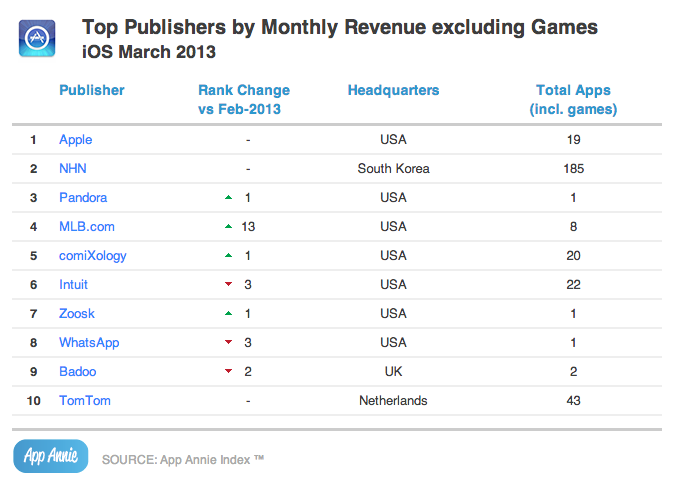Open the TomTom publisher link
689x487 pixels.
pyautogui.click(x=85, y=400)
